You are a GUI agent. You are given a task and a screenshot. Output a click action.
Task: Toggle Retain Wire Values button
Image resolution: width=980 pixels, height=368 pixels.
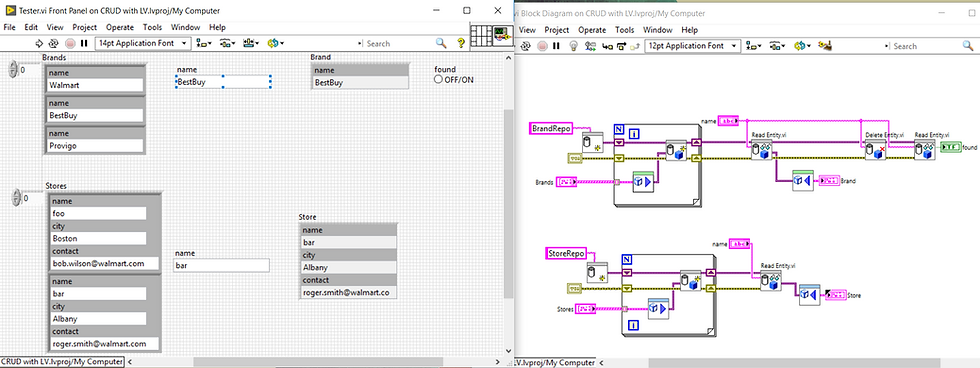tap(590, 46)
